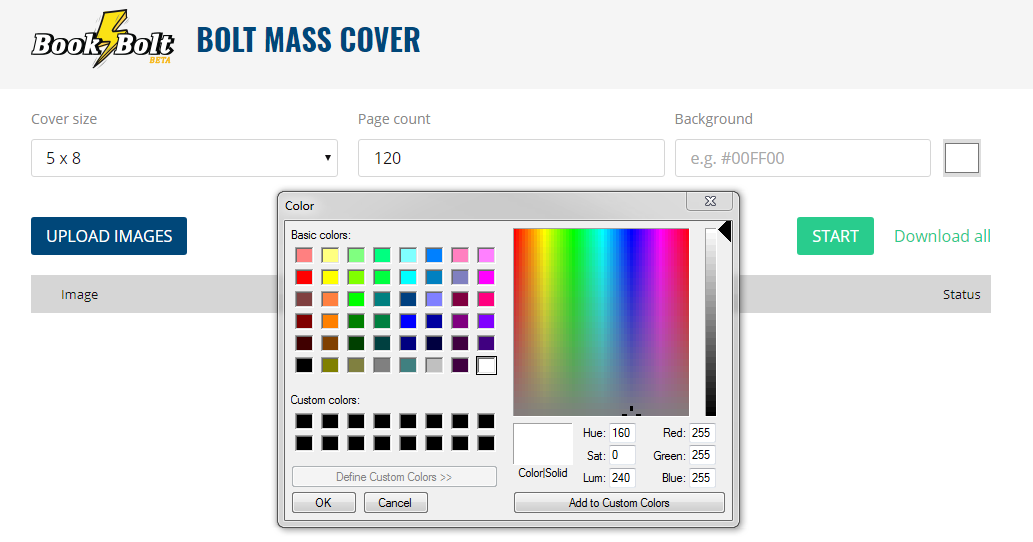1033x542 pixels.
Task: Click the BOLT MASS COVER heading
Action: (x=308, y=40)
